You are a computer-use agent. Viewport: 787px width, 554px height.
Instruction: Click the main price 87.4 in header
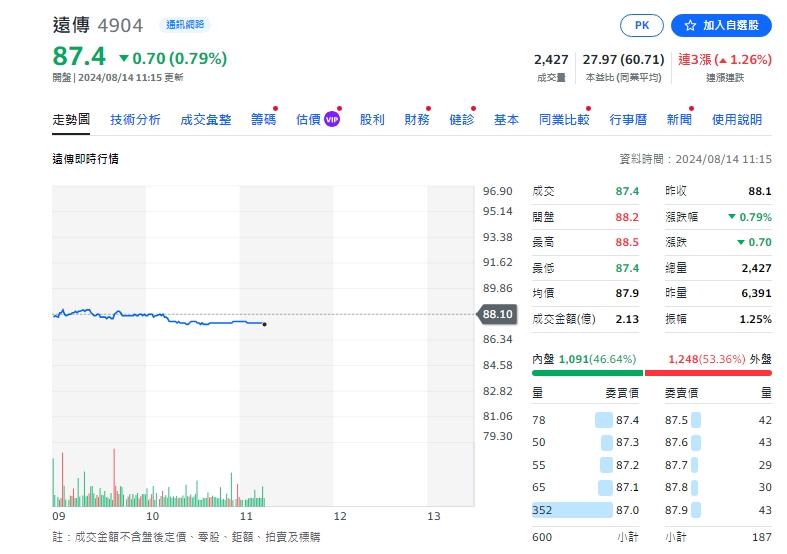point(79,56)
